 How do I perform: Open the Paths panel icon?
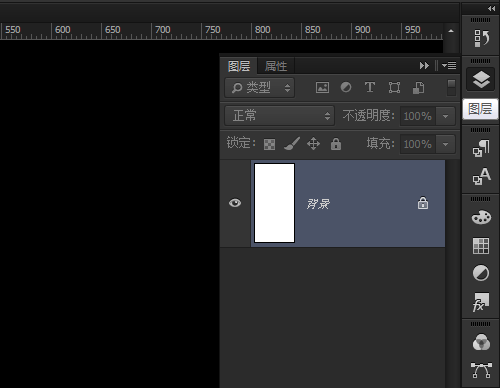coord(481,370)
